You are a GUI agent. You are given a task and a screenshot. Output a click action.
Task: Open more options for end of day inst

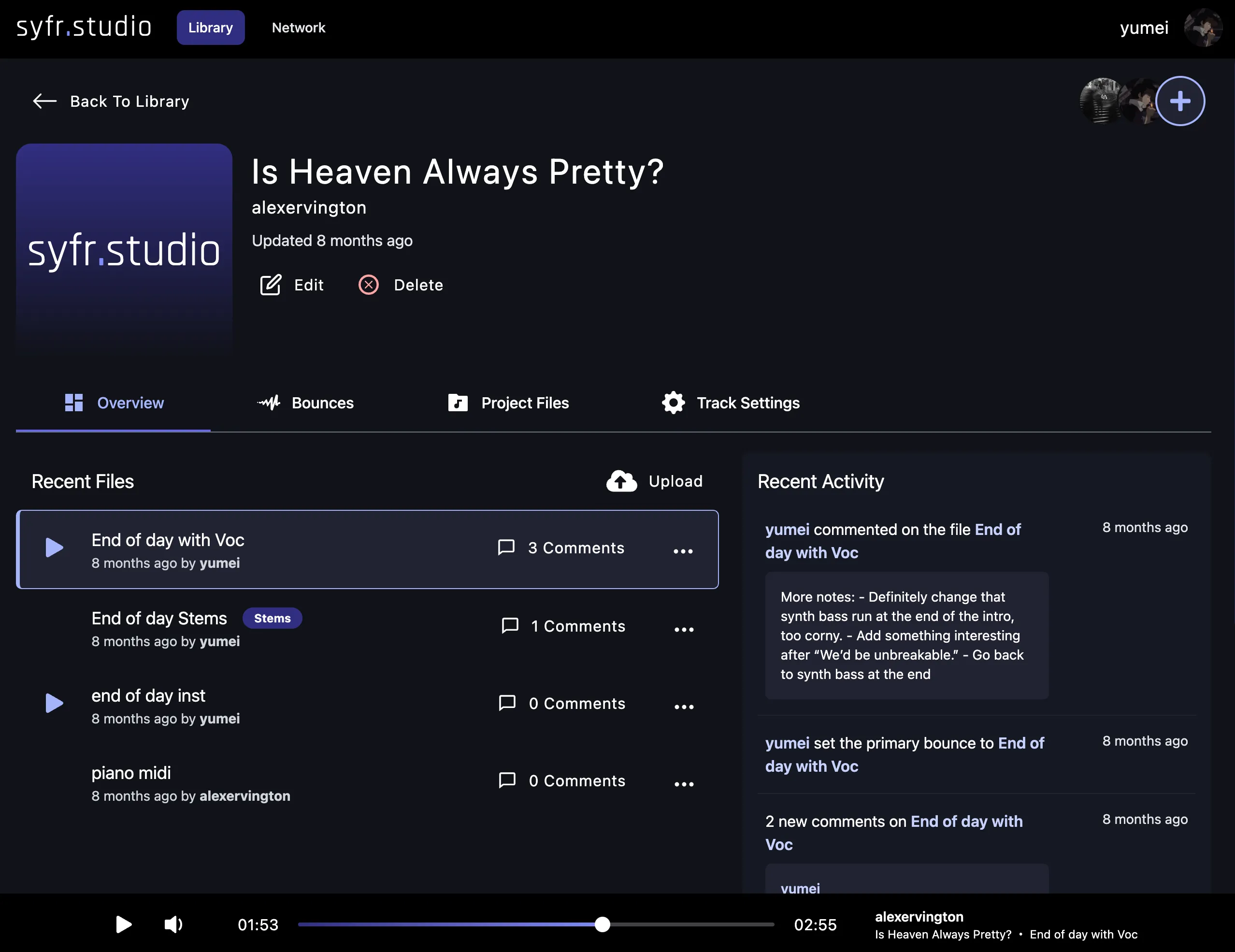684,707
